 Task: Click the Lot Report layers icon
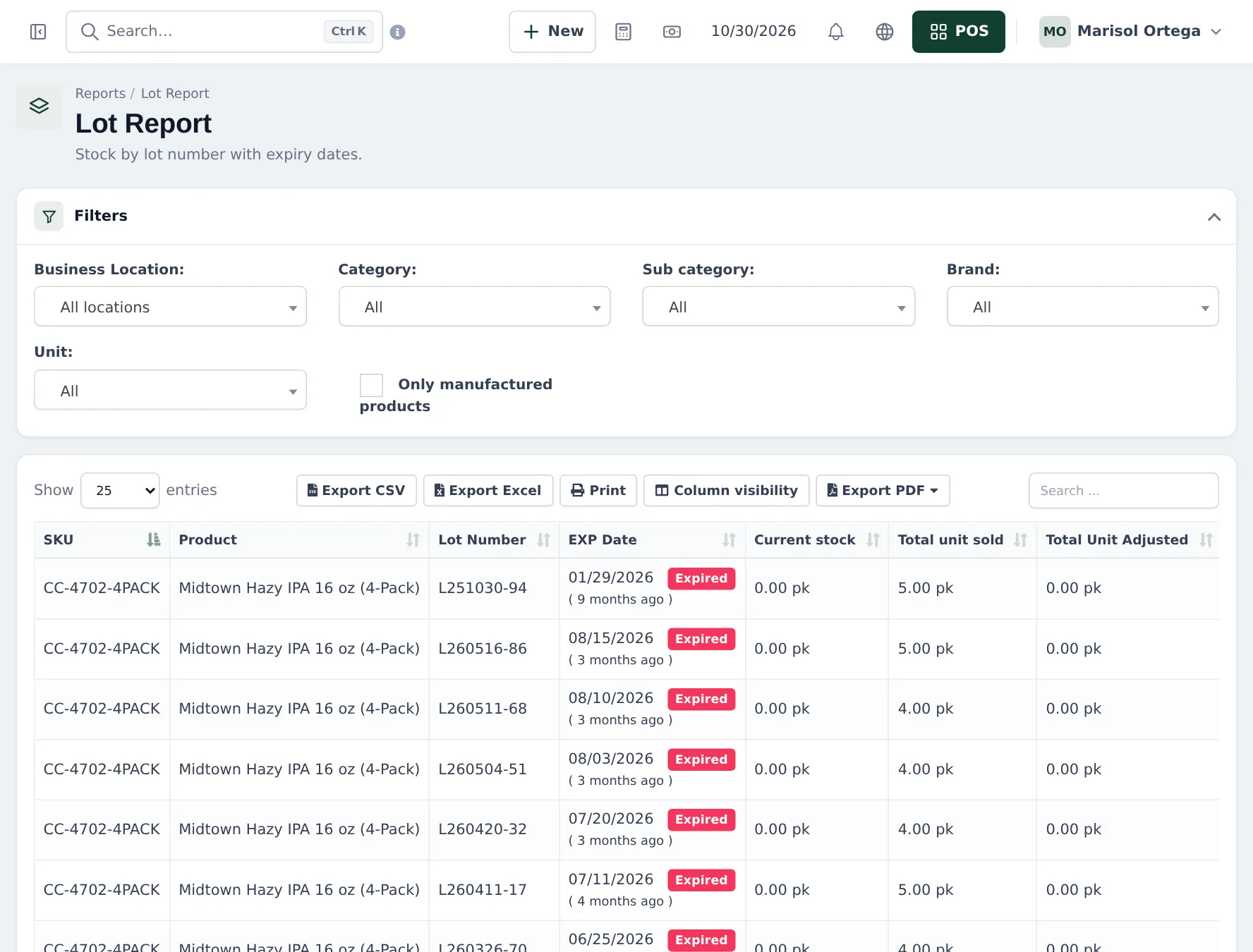click(x=40, y=106)
